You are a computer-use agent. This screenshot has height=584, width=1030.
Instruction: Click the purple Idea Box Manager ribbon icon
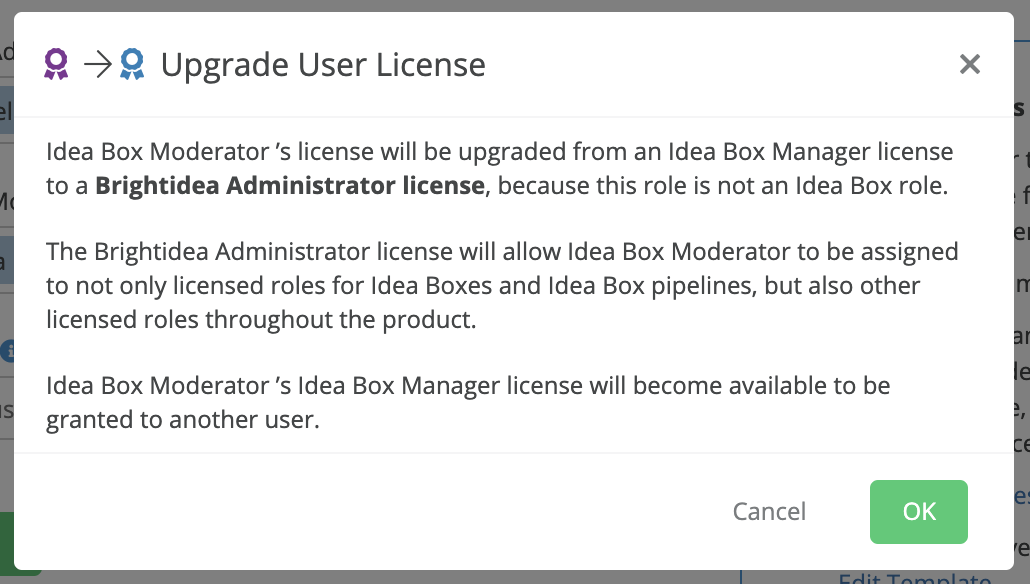[x=56, y=64]
